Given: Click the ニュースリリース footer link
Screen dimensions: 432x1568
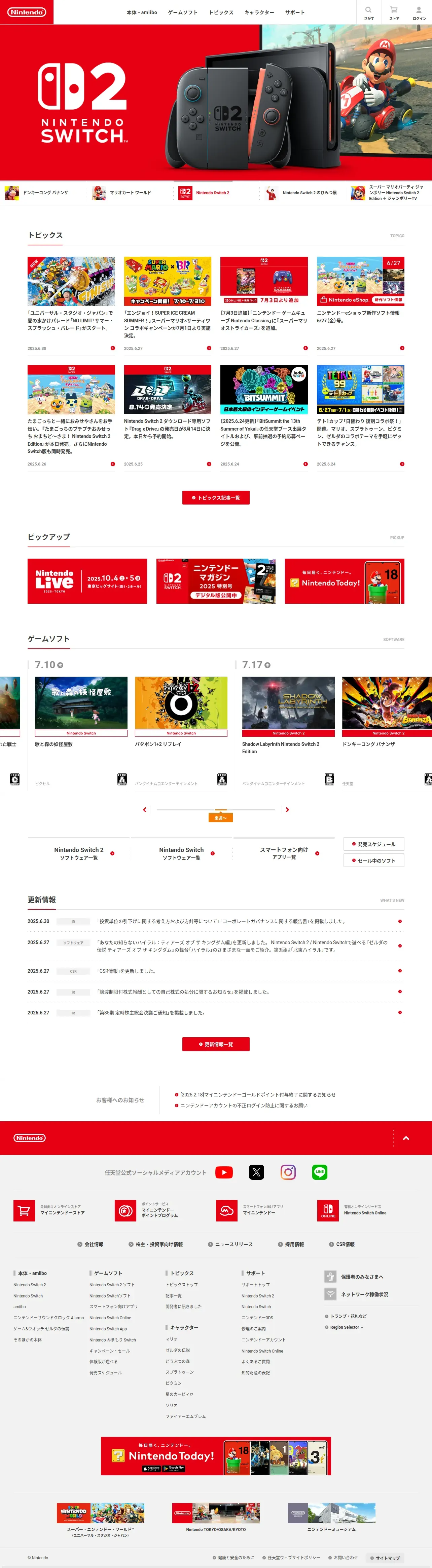Looking at the screenshot, I should pos(230,1244).
